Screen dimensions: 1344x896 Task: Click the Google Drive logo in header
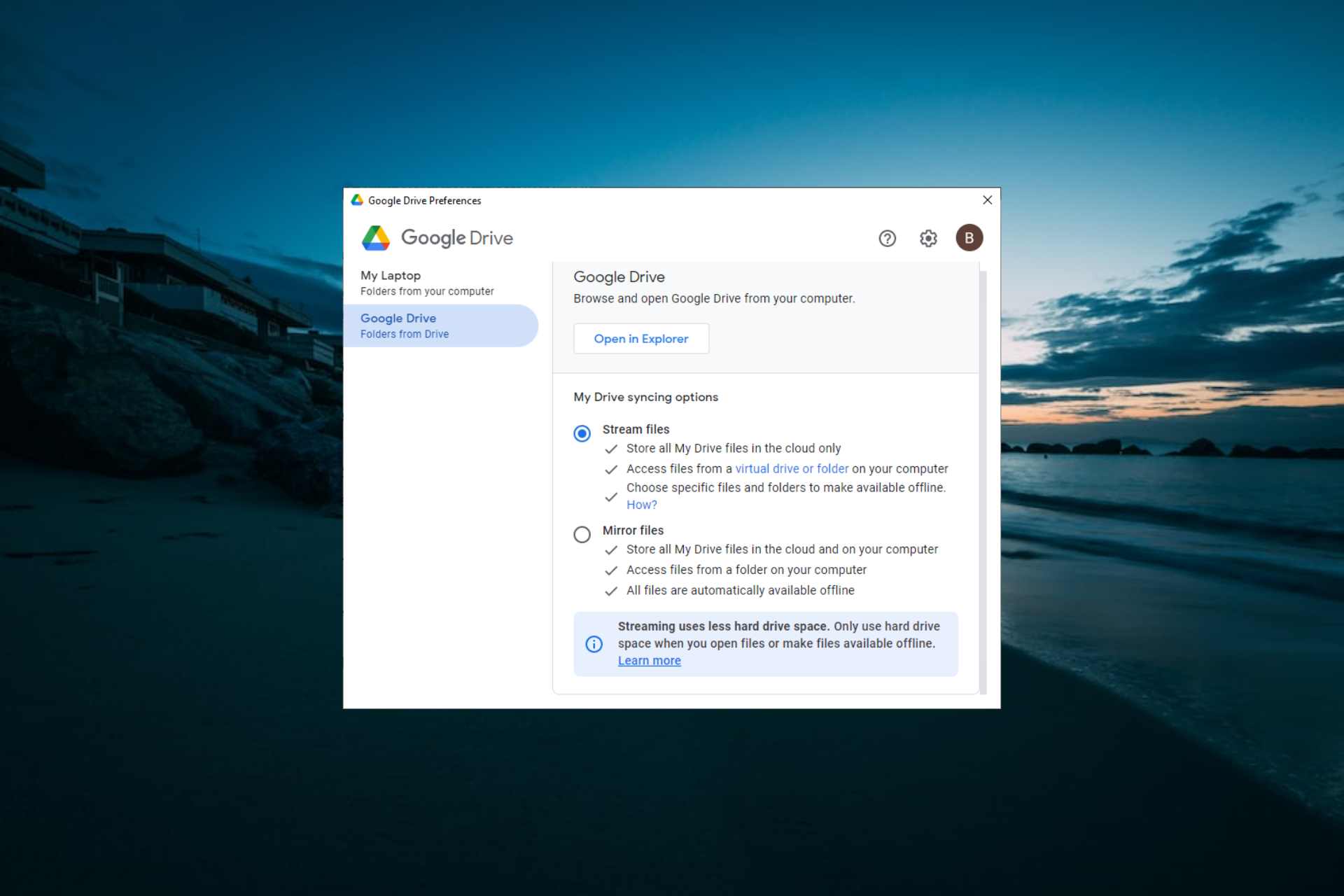point(437,238)
